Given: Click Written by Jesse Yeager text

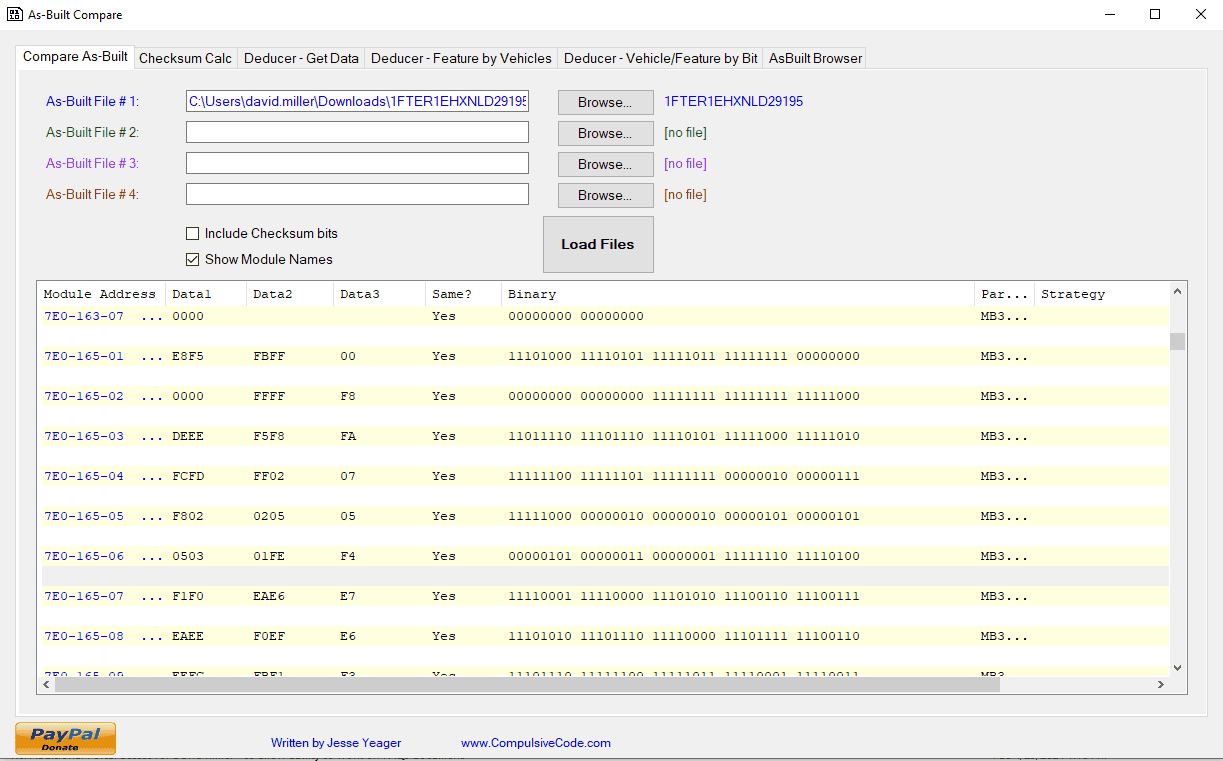Looking at the screenshot, I should click(x=336, y=743).
